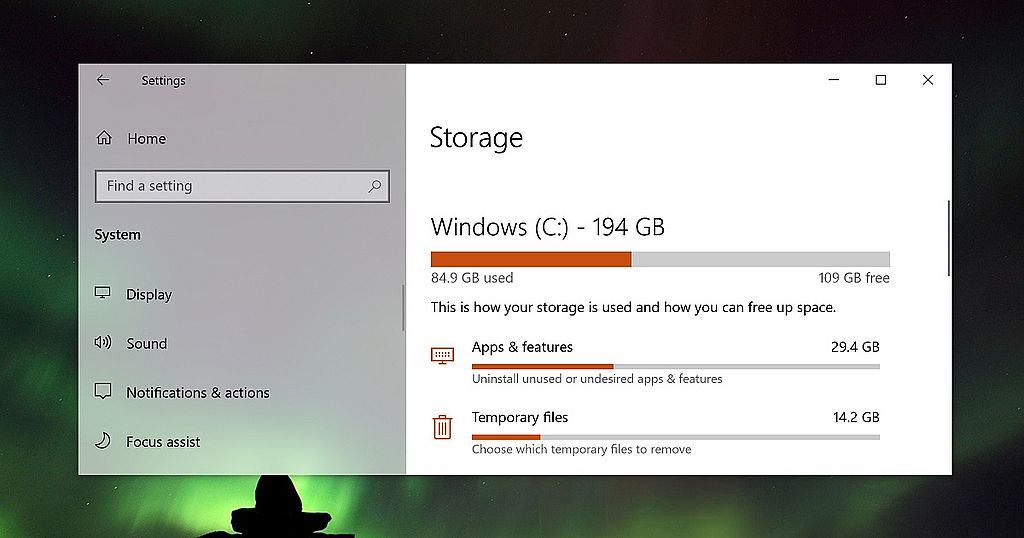Image resolution: width=1024 pixels, height=538 pixels.
Task: Click the back arrow in Settings
Action: [103, 80]
